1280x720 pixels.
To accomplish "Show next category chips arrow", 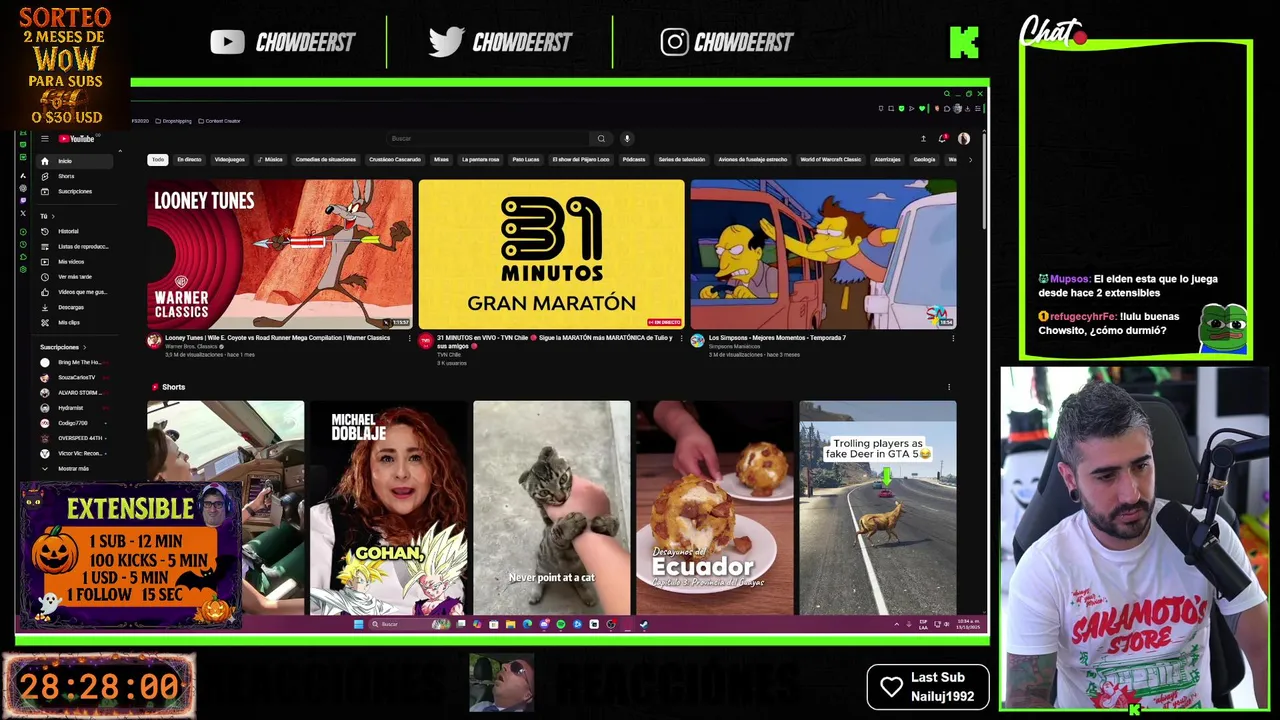I will [x=969, y=159].
